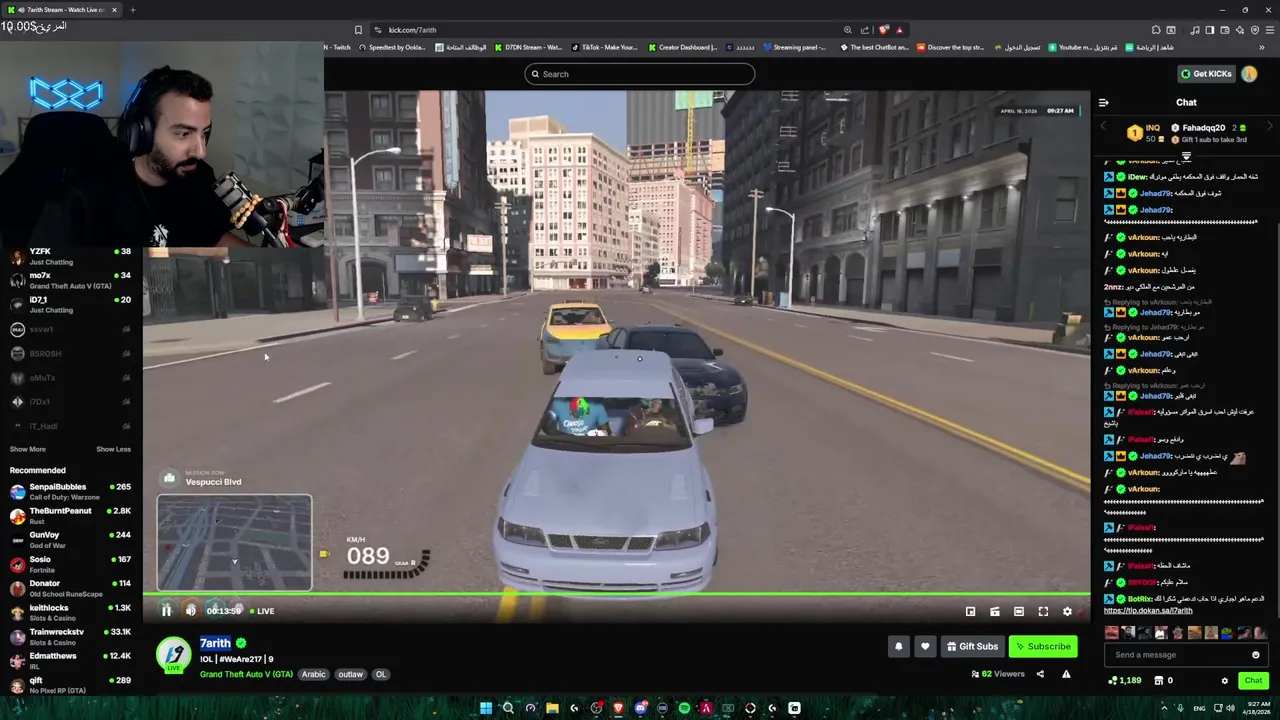The image size is (1280, 720).
Task: Click the Grand Theft Auto V (GTA) category link
Action: (246, 674)
